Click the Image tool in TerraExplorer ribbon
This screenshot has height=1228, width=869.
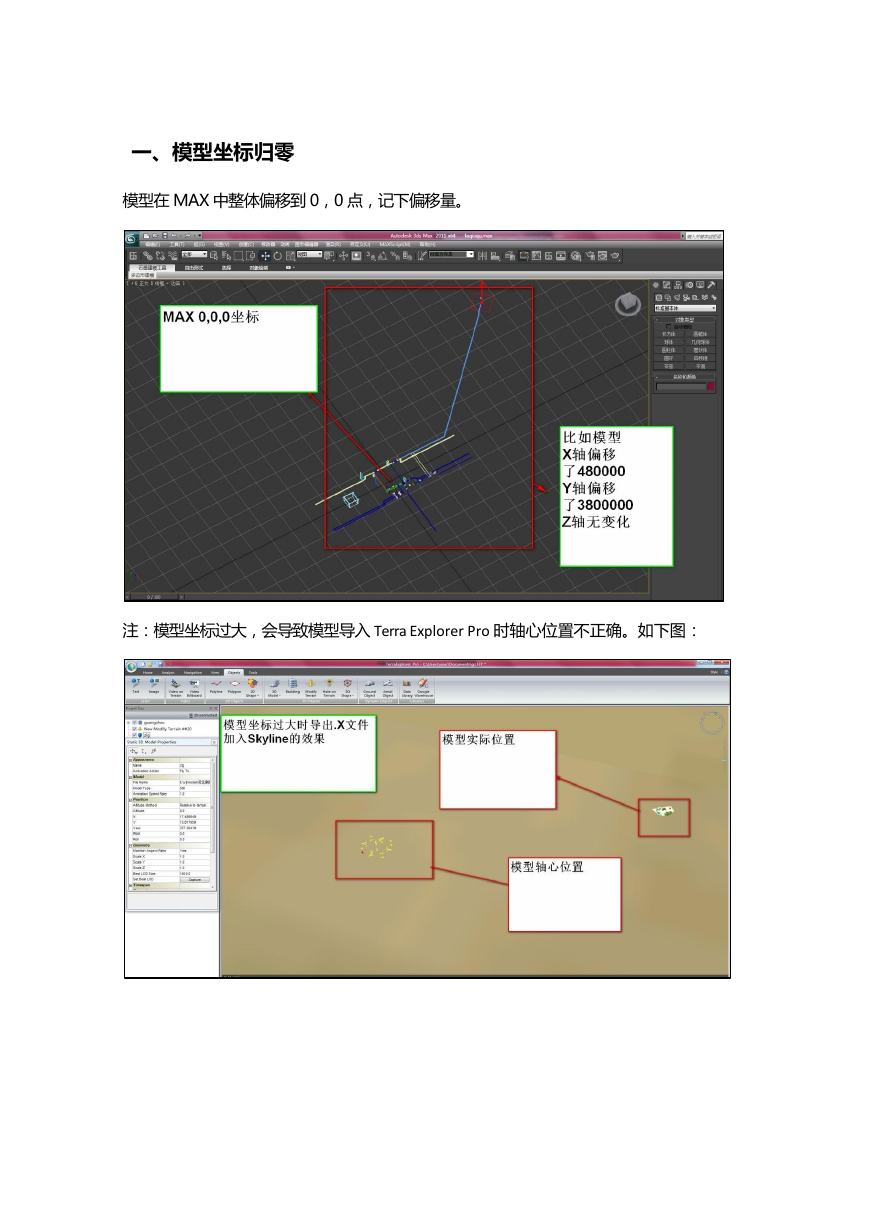154,687
